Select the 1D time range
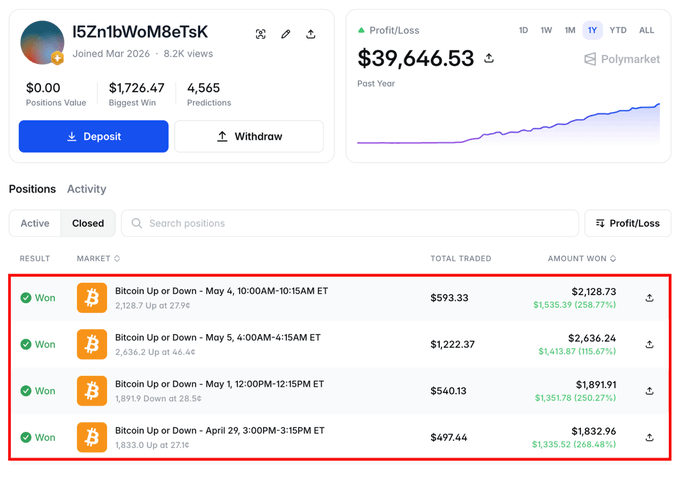The width and height of the screenshot is (680, 478). click(x=523, y=30)
